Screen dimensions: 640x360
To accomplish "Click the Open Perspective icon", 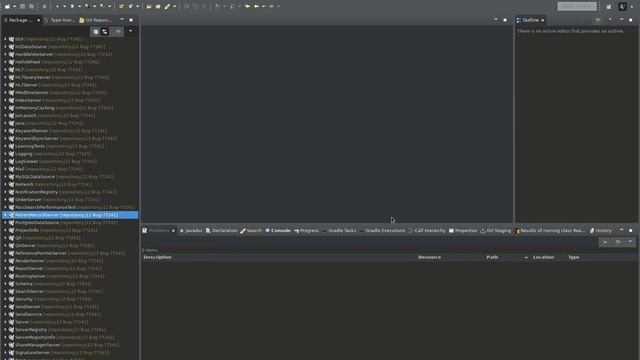I will (x=609, y=7).
